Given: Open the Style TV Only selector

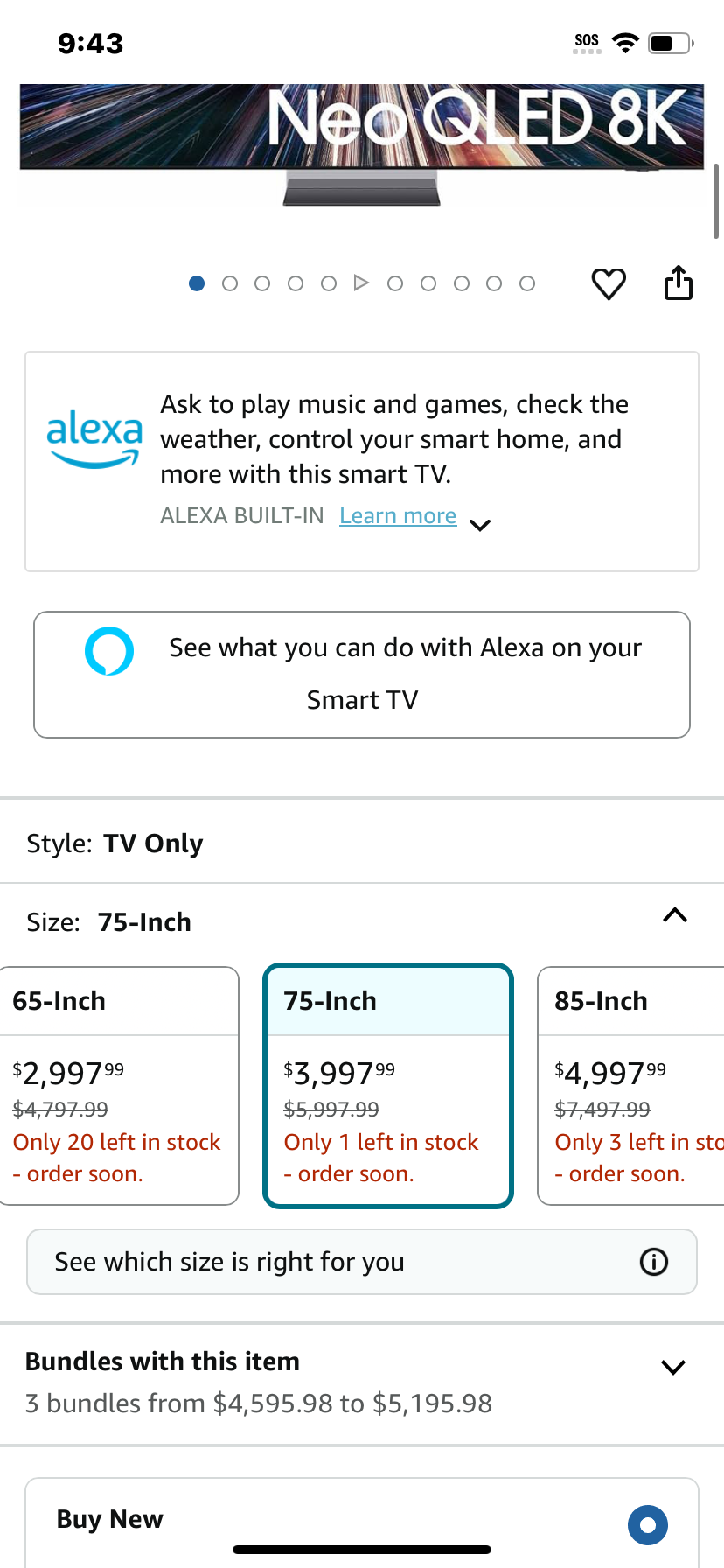Looking at the screenshot, I should pos(362,843).
